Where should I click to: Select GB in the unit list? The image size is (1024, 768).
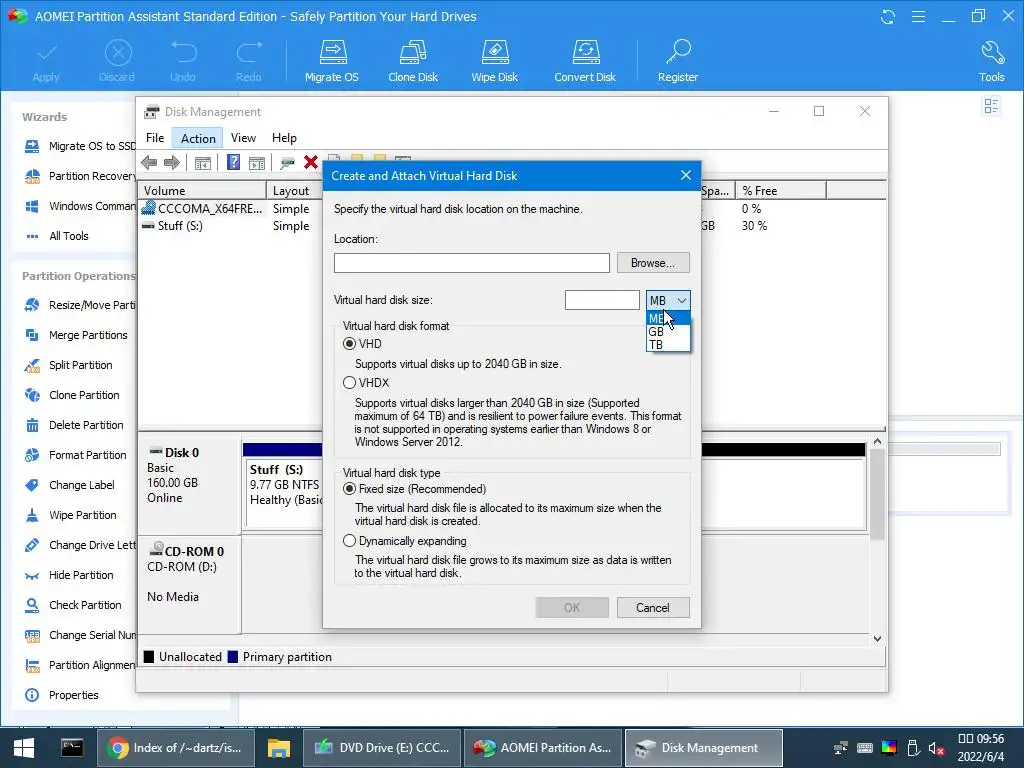click(x=668, y=332)
